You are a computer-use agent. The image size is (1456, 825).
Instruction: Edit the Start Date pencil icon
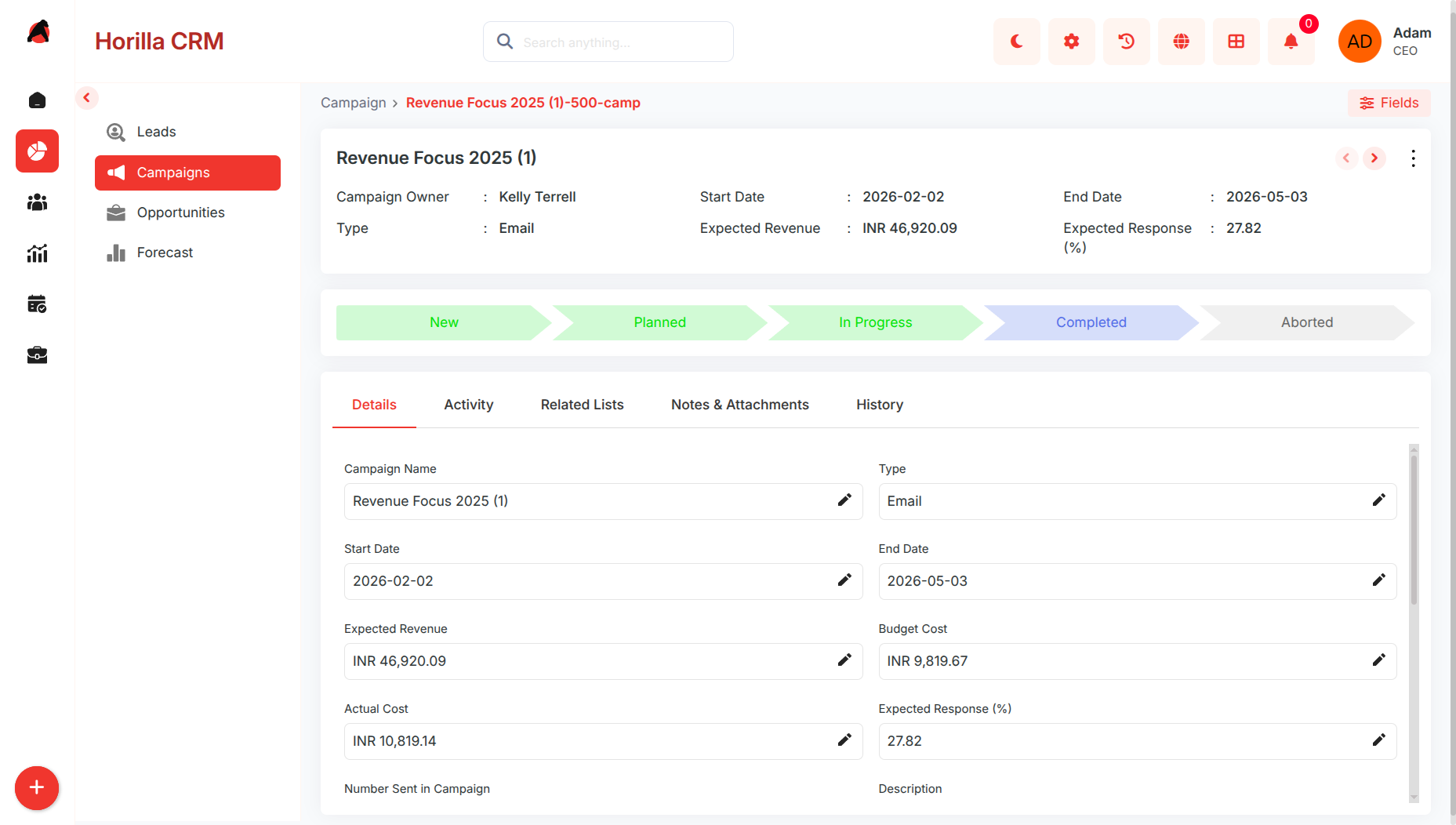click(844, 580)
